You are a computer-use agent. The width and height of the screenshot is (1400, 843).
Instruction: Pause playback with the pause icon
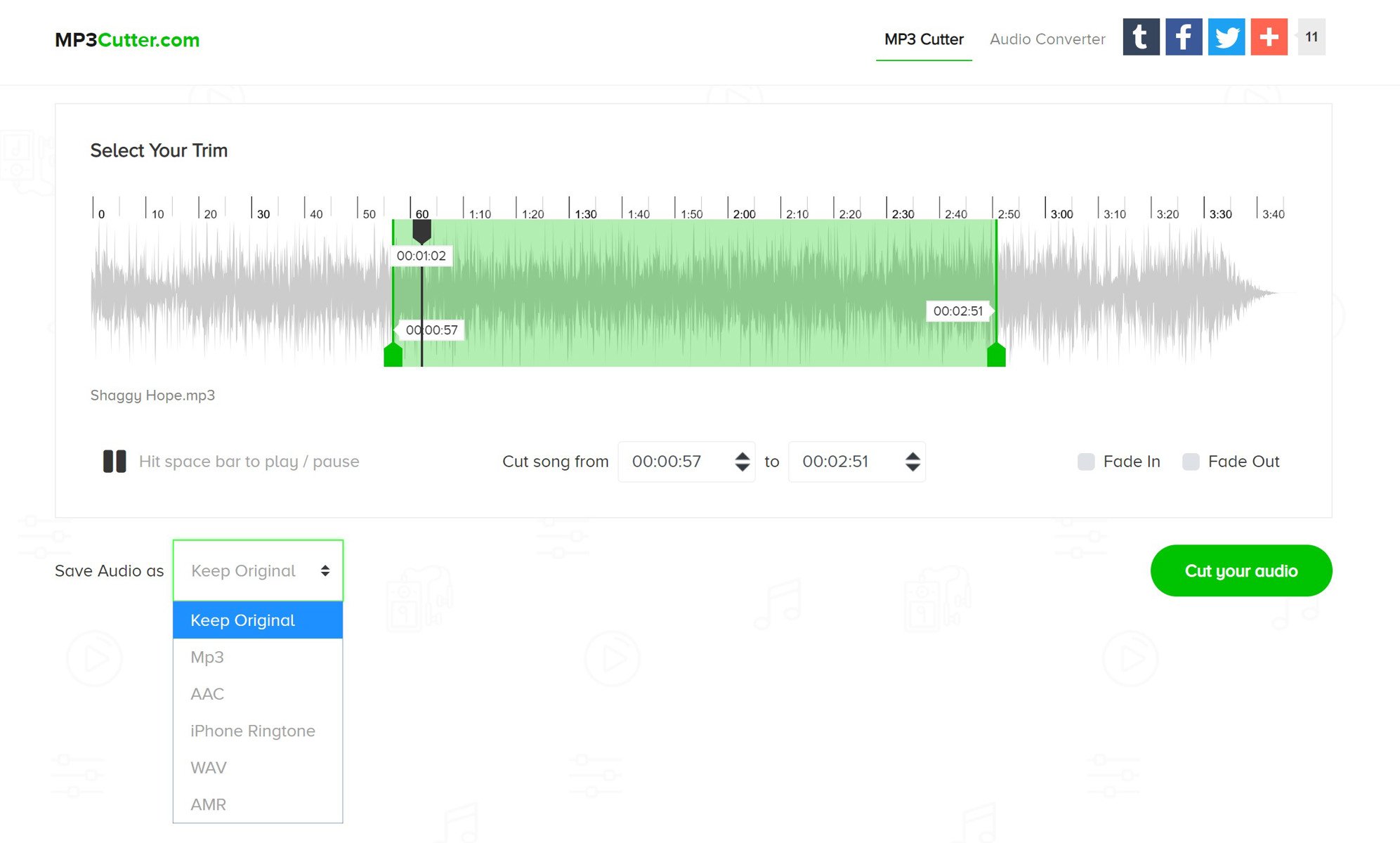[x=115, y=462]
